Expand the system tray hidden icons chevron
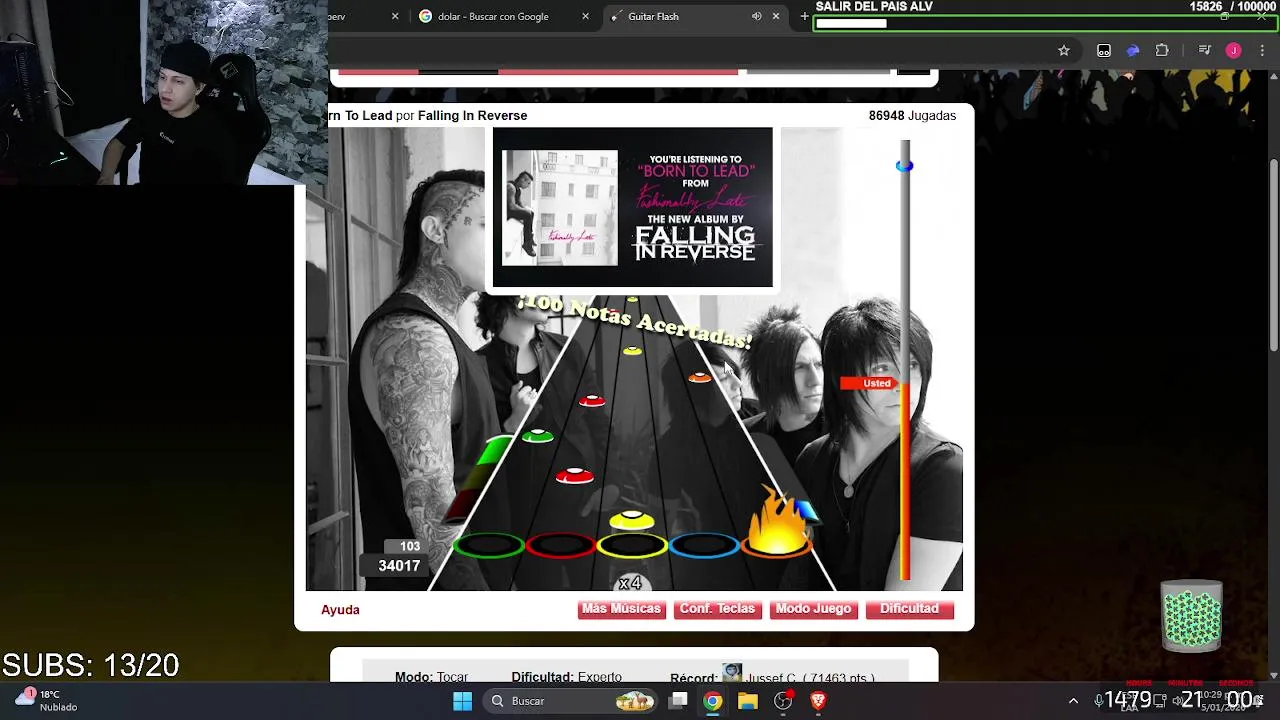Viewport: 1280px width, 720px height. [x=1073, y=701]
